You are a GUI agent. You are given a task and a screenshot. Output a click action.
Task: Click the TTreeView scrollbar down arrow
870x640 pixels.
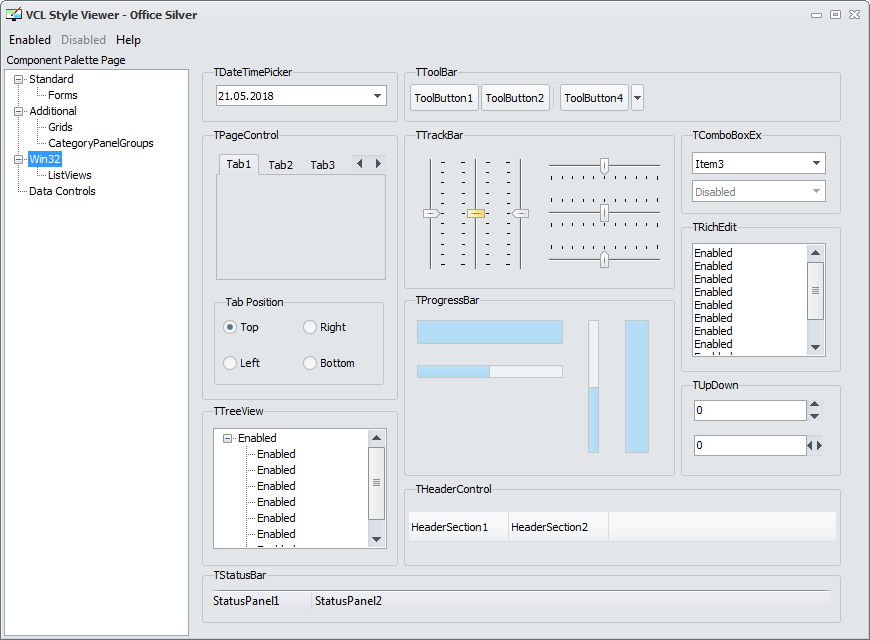point(376,540)
